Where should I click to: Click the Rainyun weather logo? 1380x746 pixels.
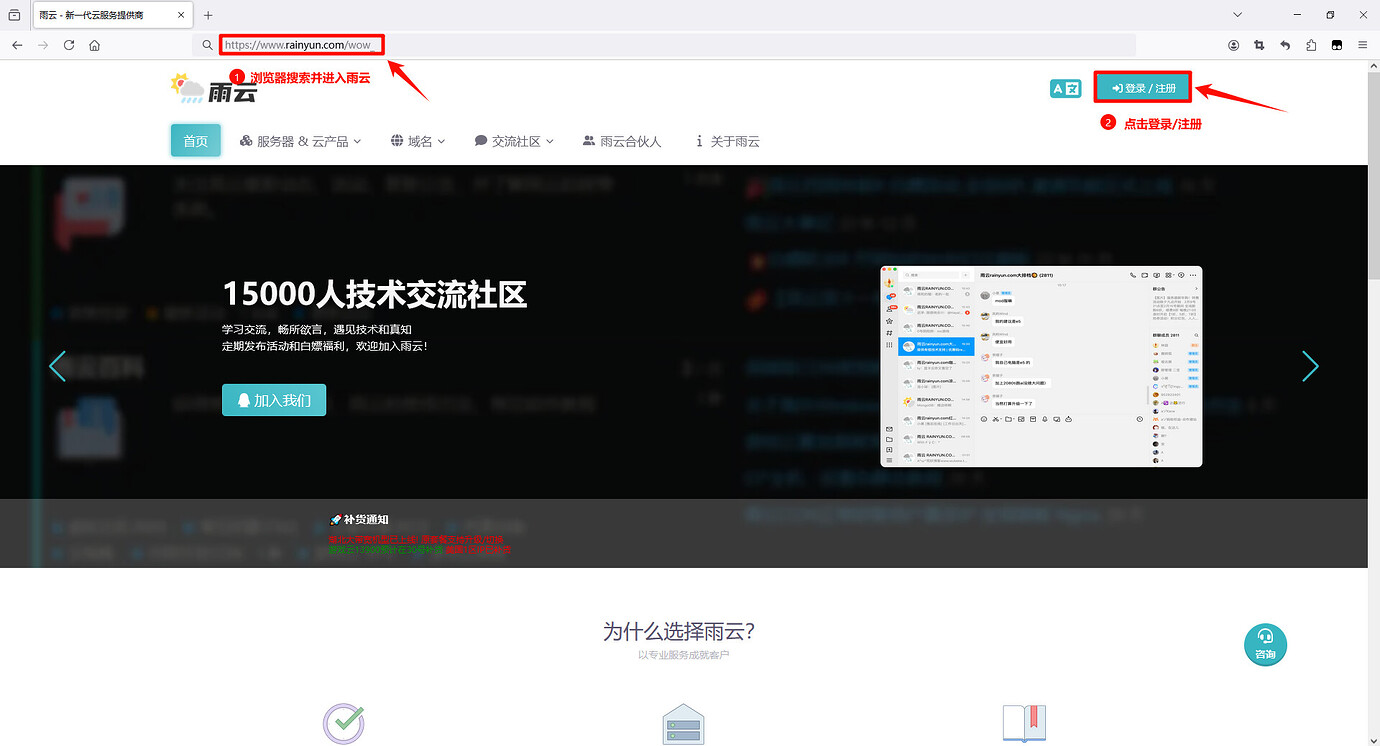pyautogui.click(x=185, y=88)
